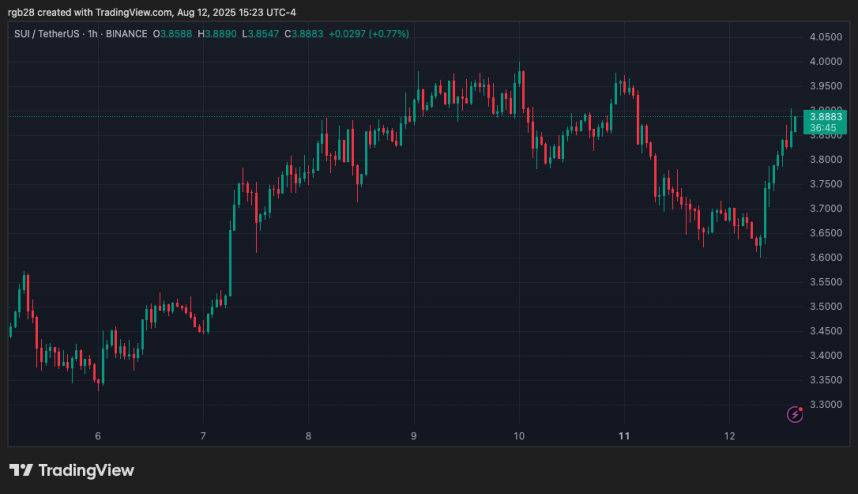
Task: Click the 36:45 candle countdown timer
Action: click(x=825, y=129)
